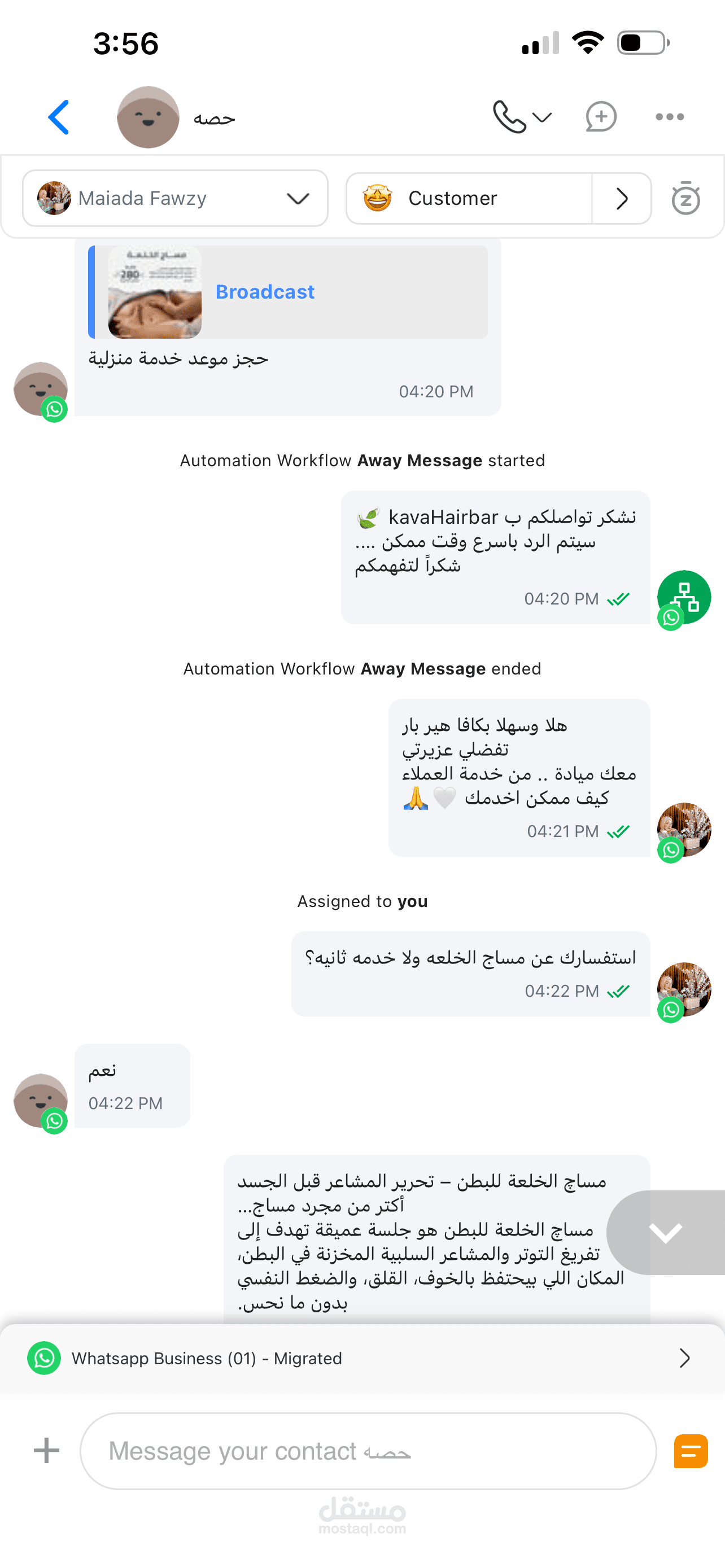Select the Customer lifecycle stage
This screenshot has width=725, height=1568.
click(469, 199)
